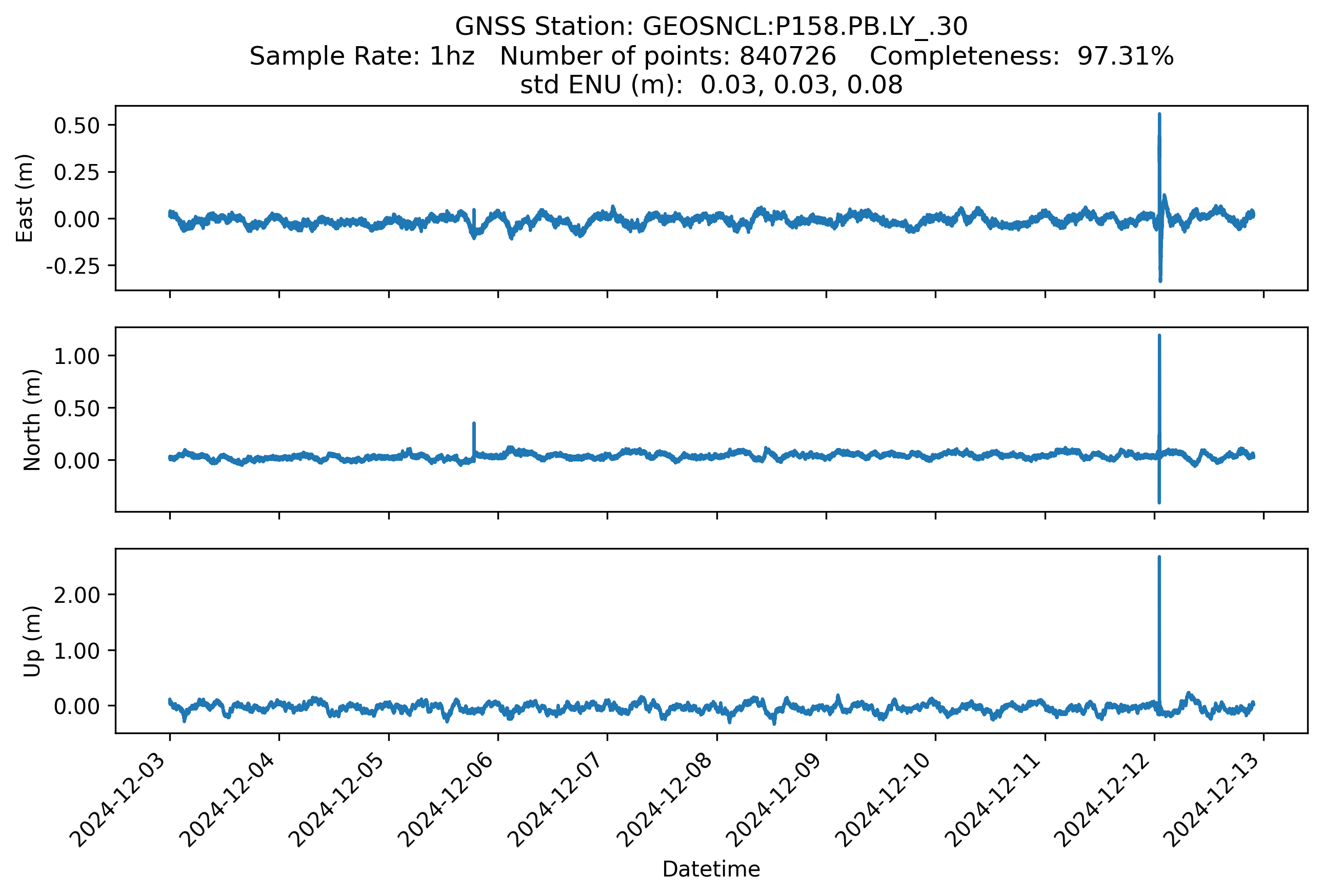Click the North (m) axis label
Screen dimensions: 1323x896
pyautogui.click(x=32, y=420)
